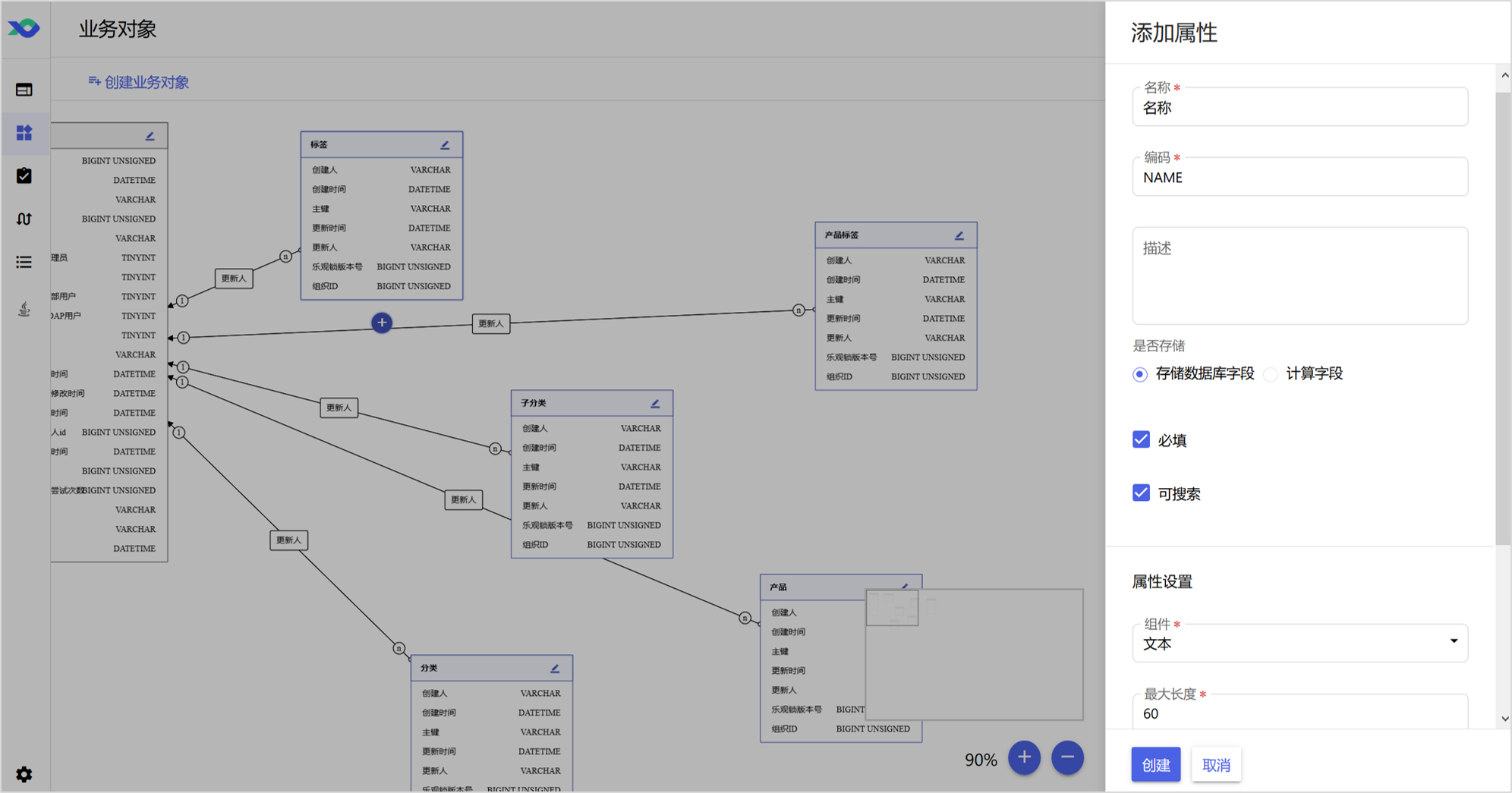Click the 创建 button
Image resolution: width=1512 pixels, height=793 pixels.
tap(1155, 764)
